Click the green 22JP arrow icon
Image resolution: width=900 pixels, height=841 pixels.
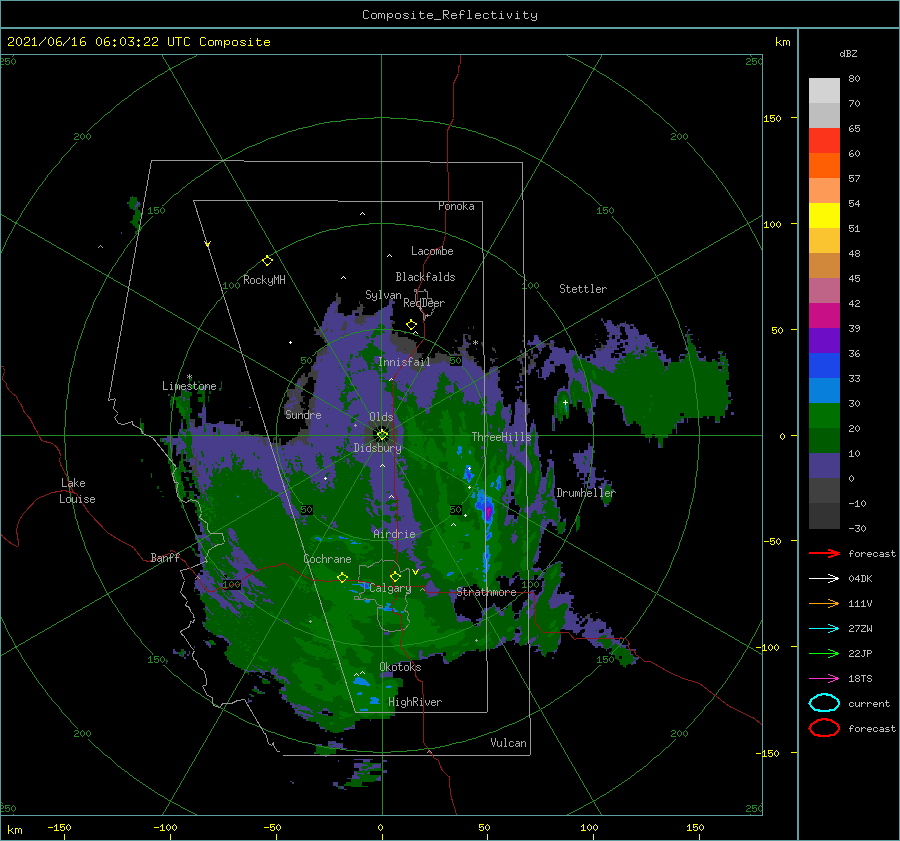coord(824,653)
